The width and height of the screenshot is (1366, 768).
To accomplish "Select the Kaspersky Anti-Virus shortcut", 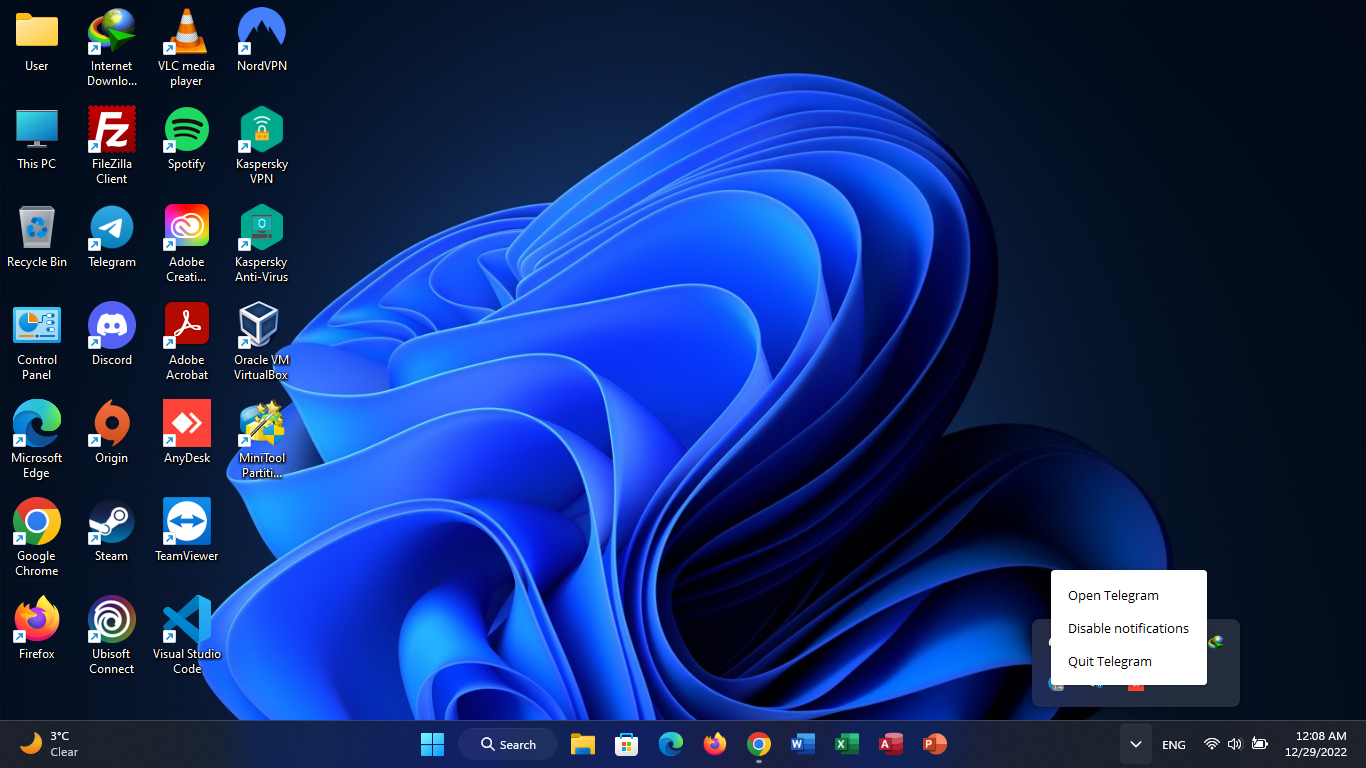I will coord(262,244).
